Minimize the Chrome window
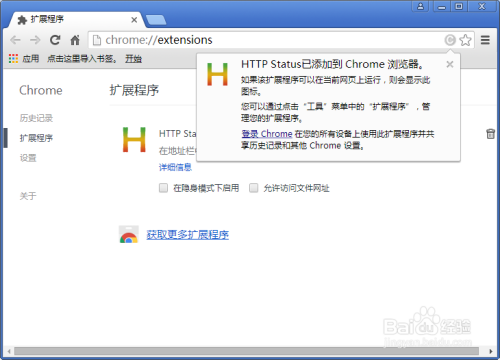The width and height of the screenshot is (500, 360). [442, 6]
